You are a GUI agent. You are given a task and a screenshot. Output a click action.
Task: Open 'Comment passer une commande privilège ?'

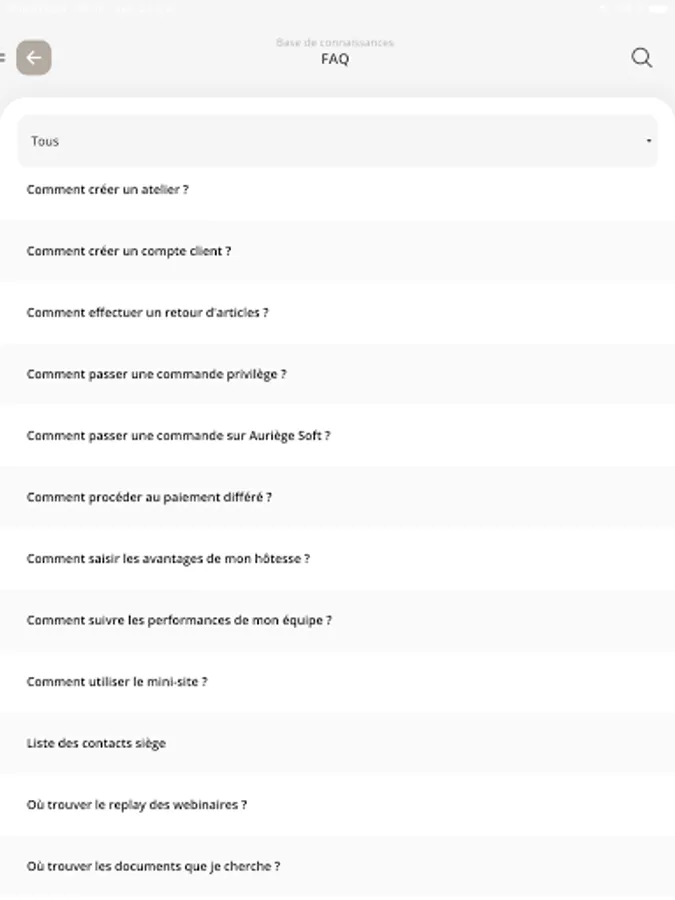[x=157, y=374]
